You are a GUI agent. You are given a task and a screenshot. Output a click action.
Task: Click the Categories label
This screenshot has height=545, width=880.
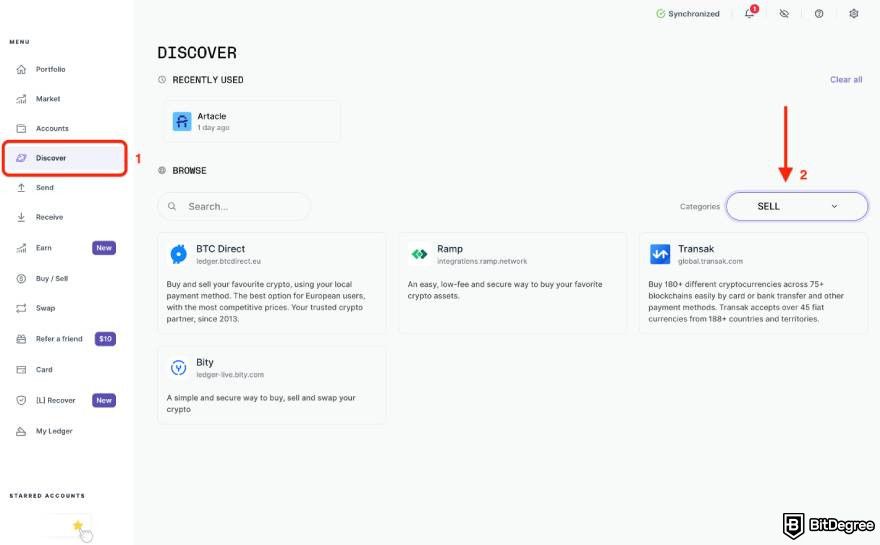click(699, 207)
